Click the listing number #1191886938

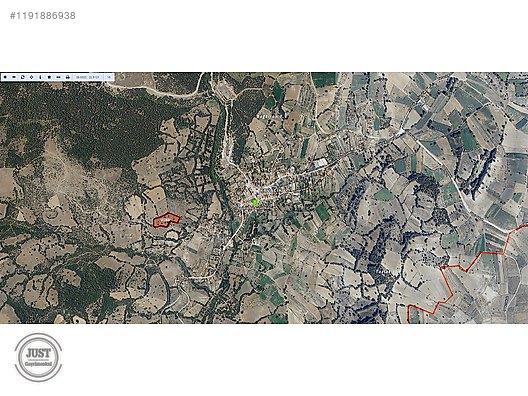coord(43,16)
